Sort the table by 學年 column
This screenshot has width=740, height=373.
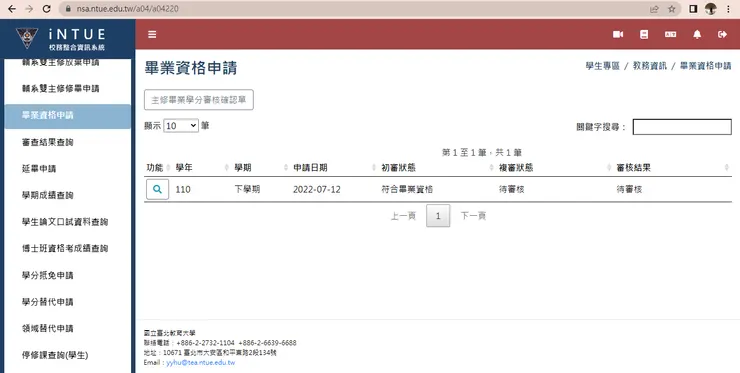(x=227, y=168)
